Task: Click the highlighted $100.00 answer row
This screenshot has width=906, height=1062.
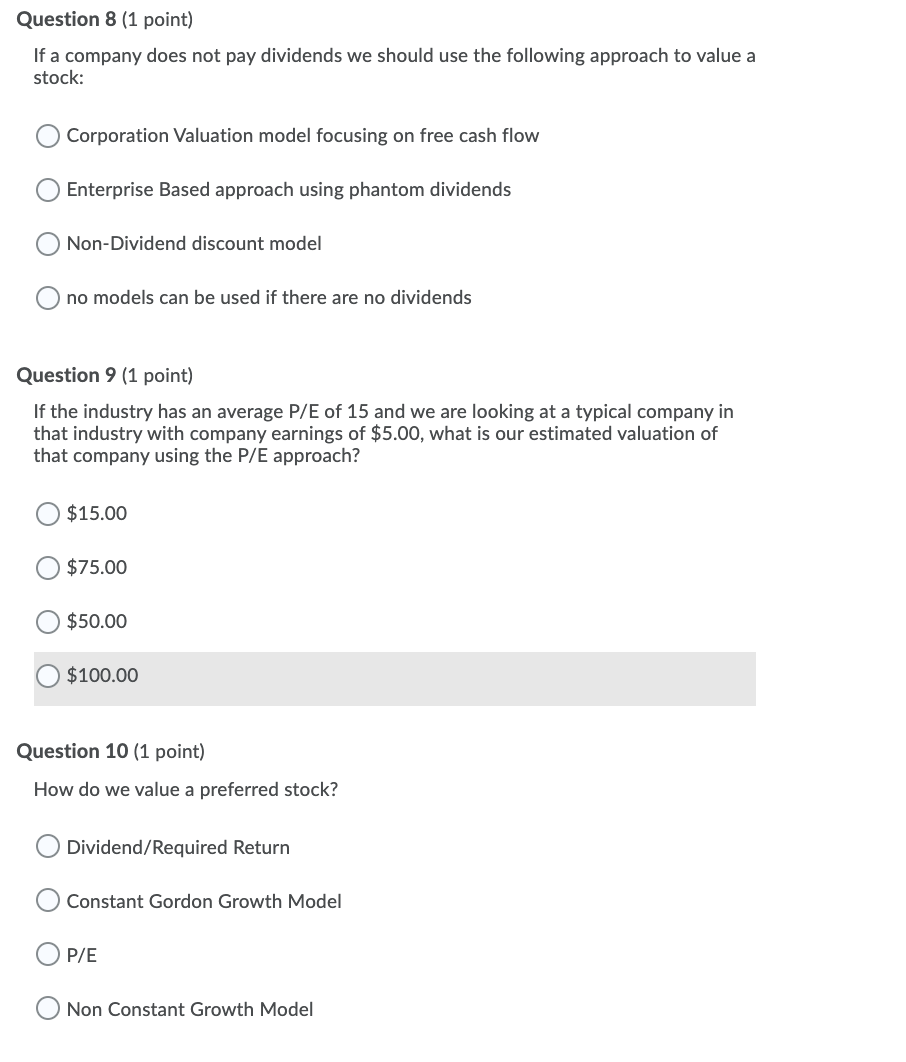Action: point(394,678)
